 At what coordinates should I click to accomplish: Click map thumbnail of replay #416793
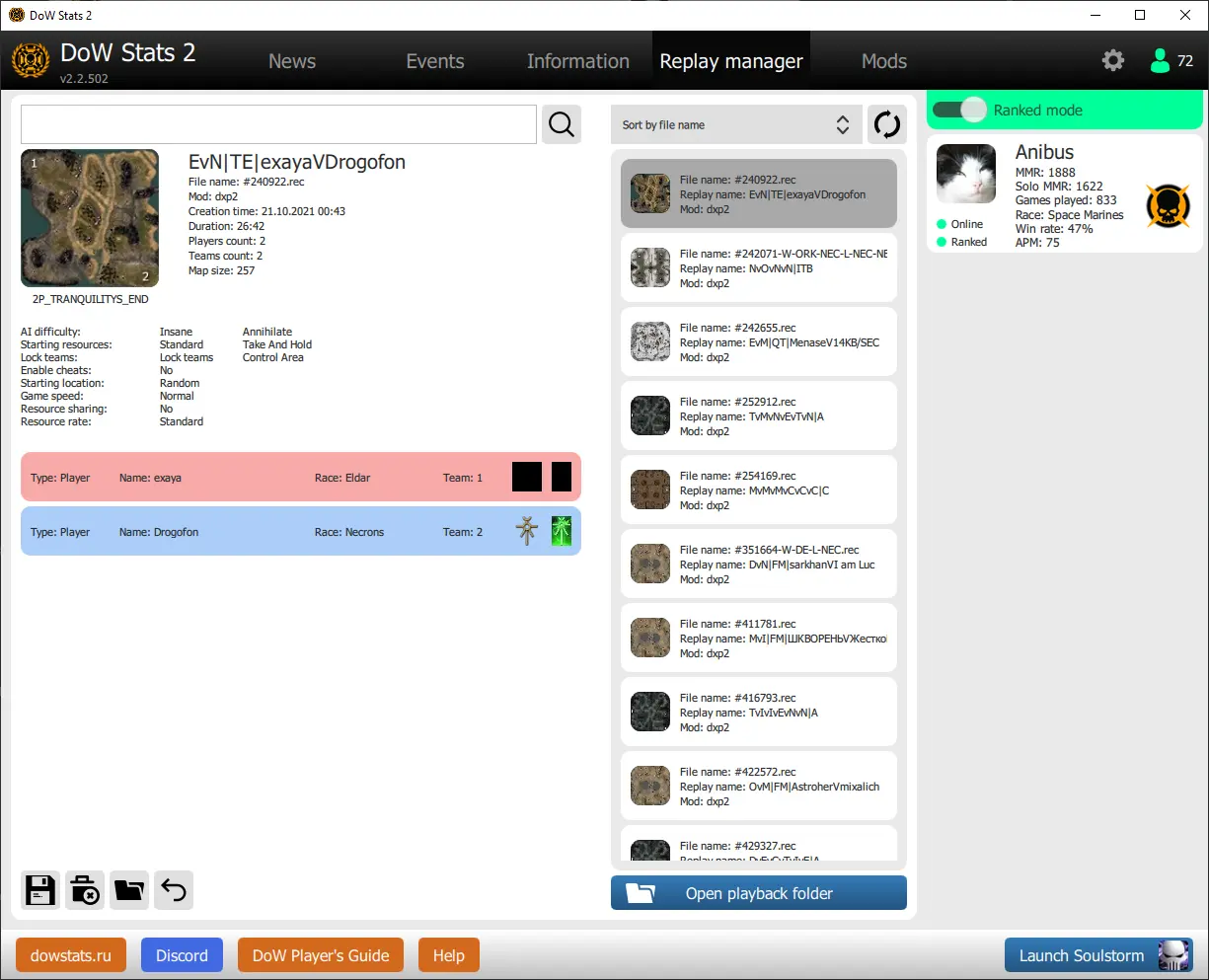click(650, 712)
